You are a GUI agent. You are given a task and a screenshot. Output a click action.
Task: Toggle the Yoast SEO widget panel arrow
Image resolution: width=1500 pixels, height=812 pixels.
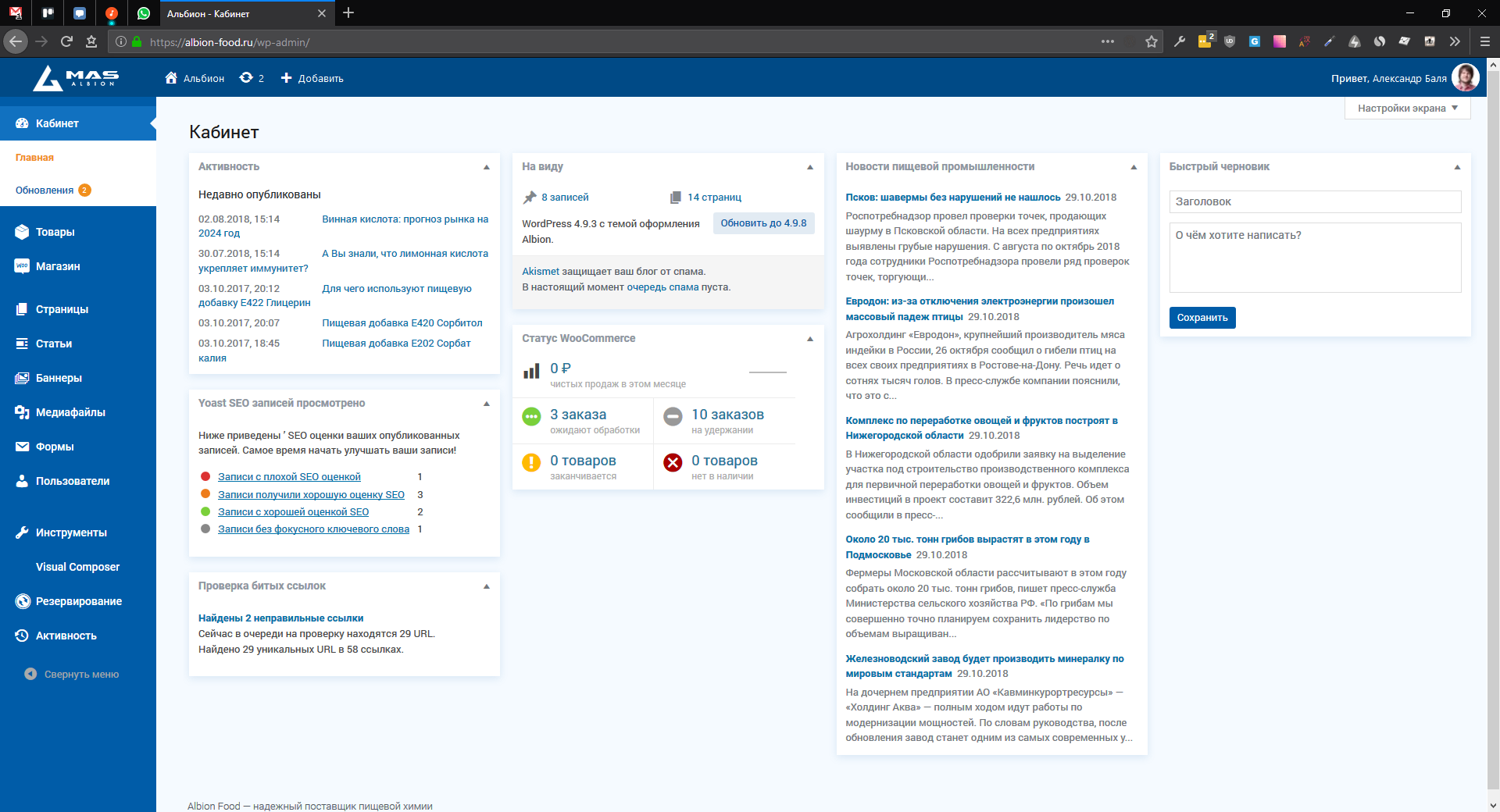tap(486, 404)
